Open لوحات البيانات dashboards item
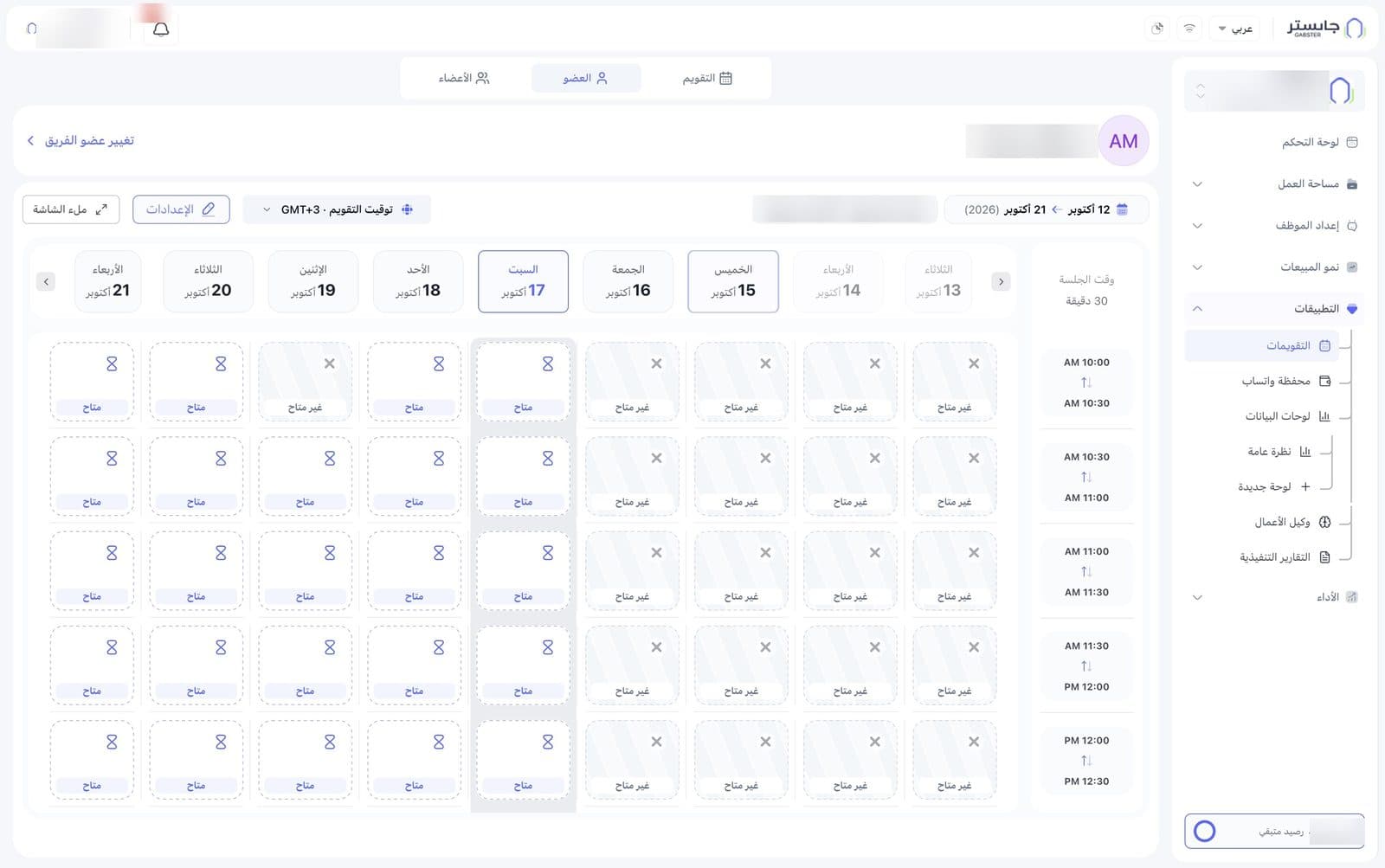The height and width of the screenshot is (868, 1385). coord(1287,416)
